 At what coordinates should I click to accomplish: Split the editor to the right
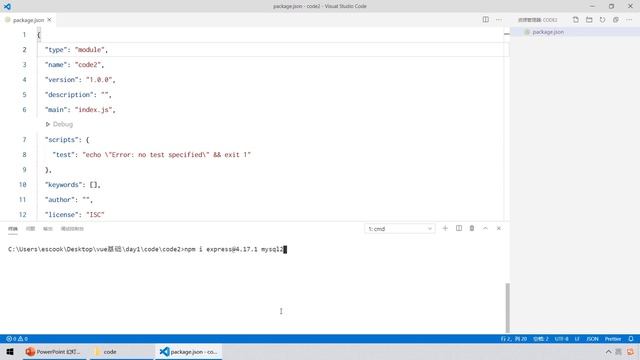pos(485,20)
